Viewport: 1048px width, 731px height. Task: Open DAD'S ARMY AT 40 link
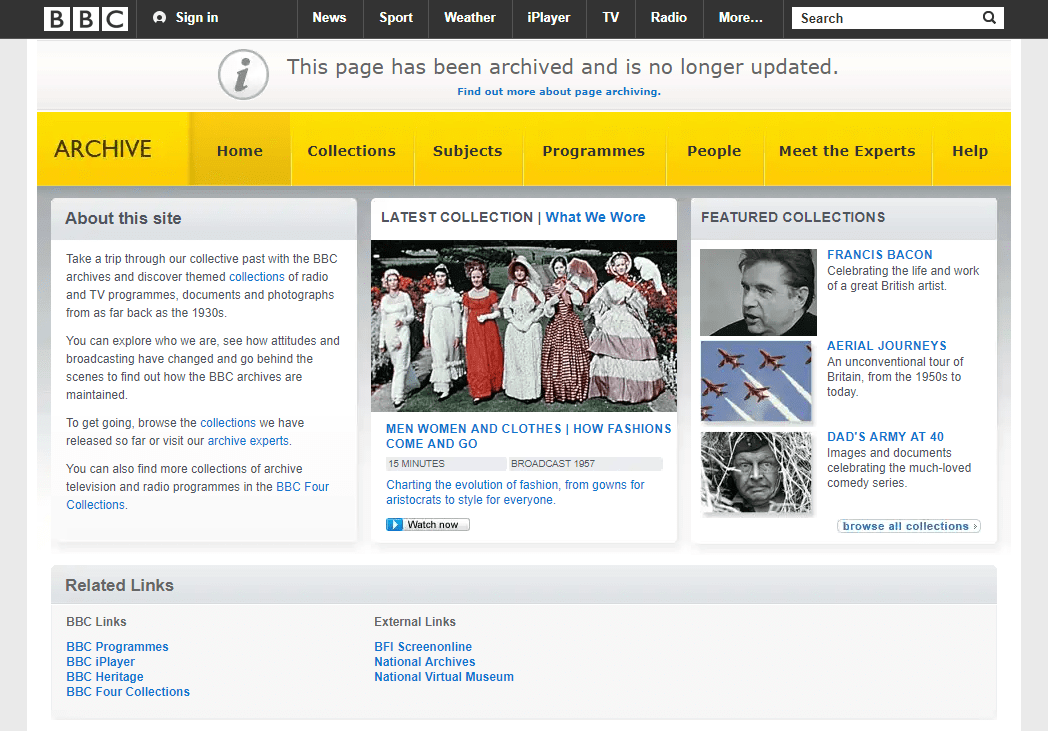tap(886, 436)
